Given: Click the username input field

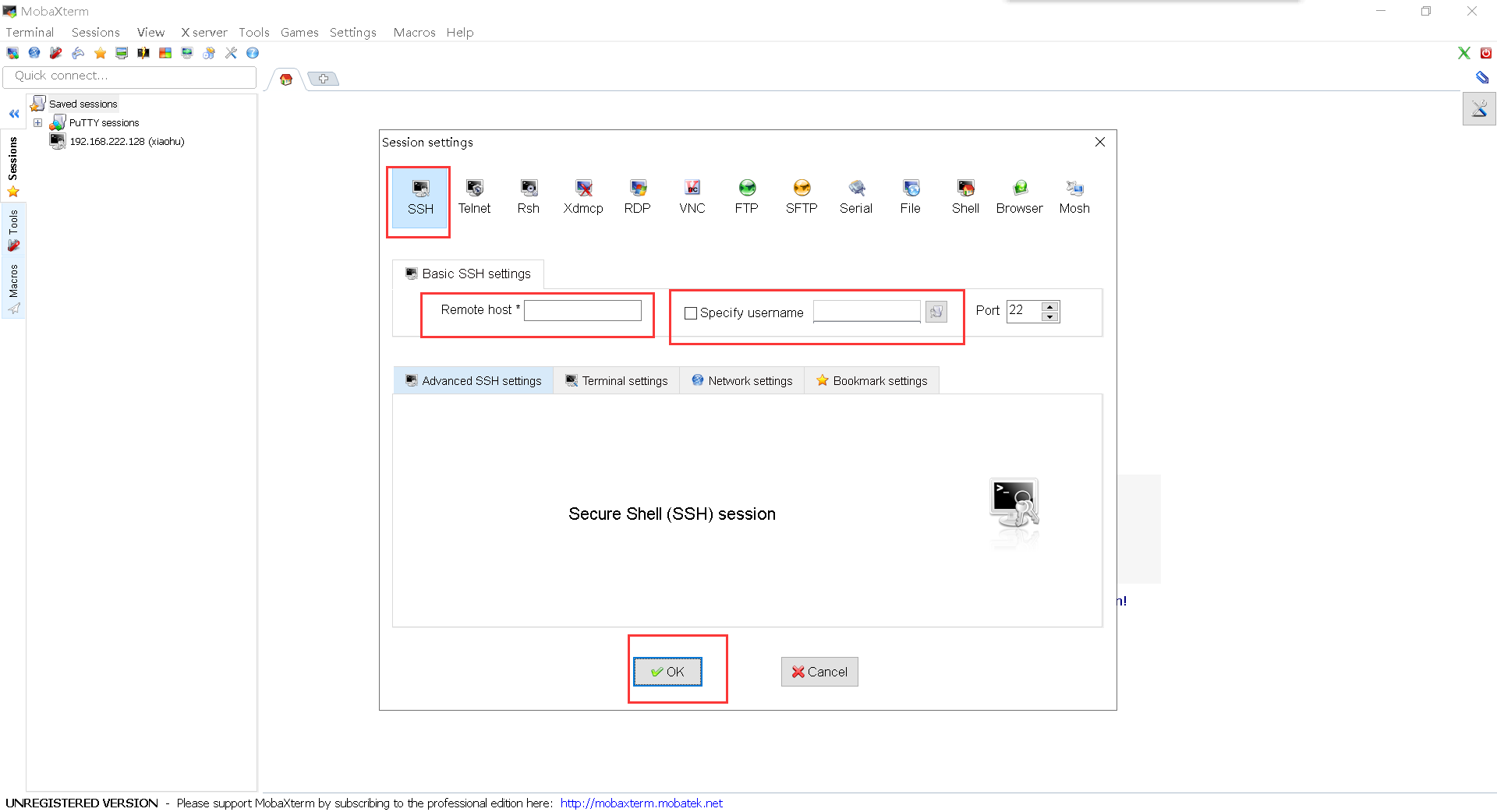Looking at the screenshot, I should [x=867, y=311].
